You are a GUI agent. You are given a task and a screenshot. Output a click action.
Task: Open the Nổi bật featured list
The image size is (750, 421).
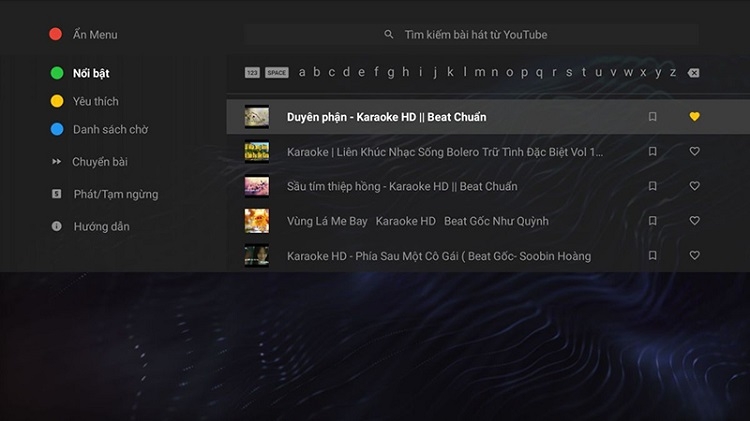coord(91,73)
